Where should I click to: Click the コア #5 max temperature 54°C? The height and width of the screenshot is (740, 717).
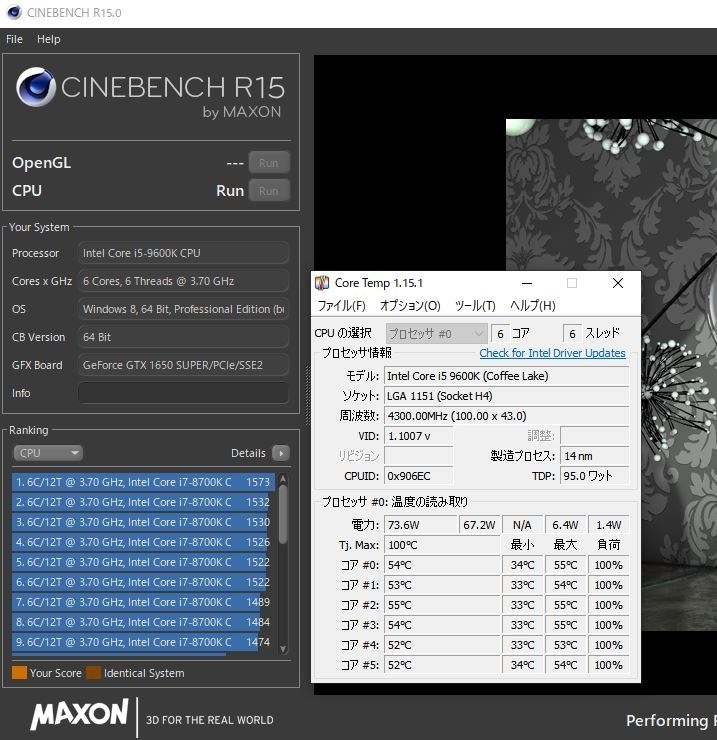(565, 665)
